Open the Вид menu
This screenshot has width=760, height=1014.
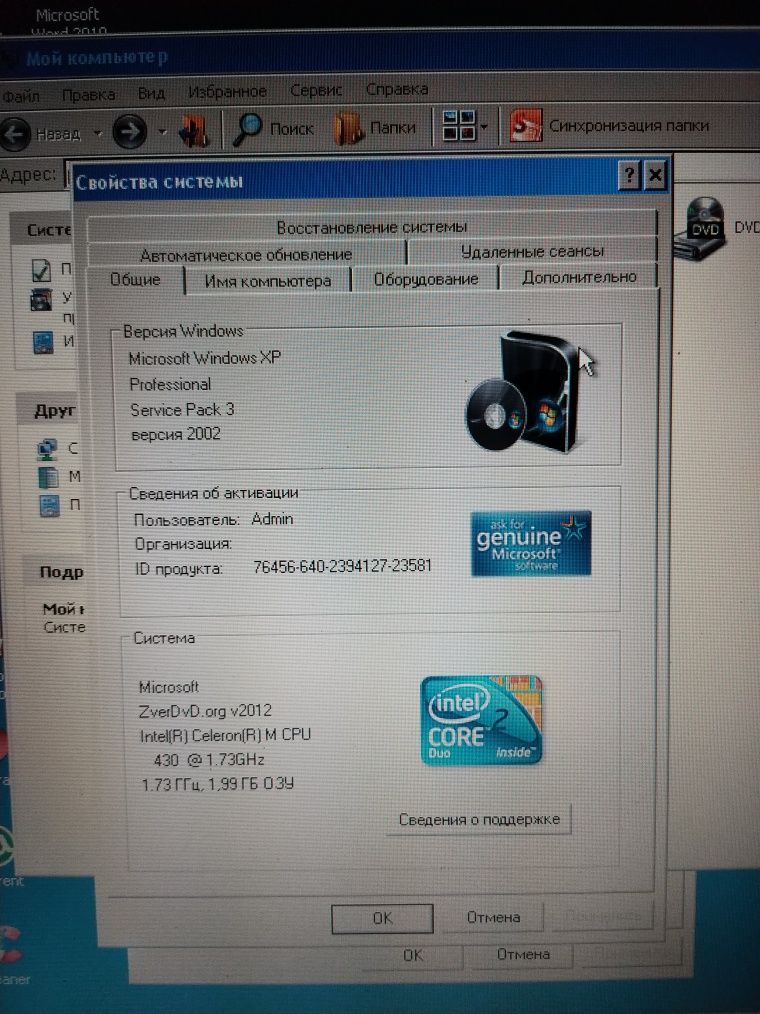click(151, 93)
